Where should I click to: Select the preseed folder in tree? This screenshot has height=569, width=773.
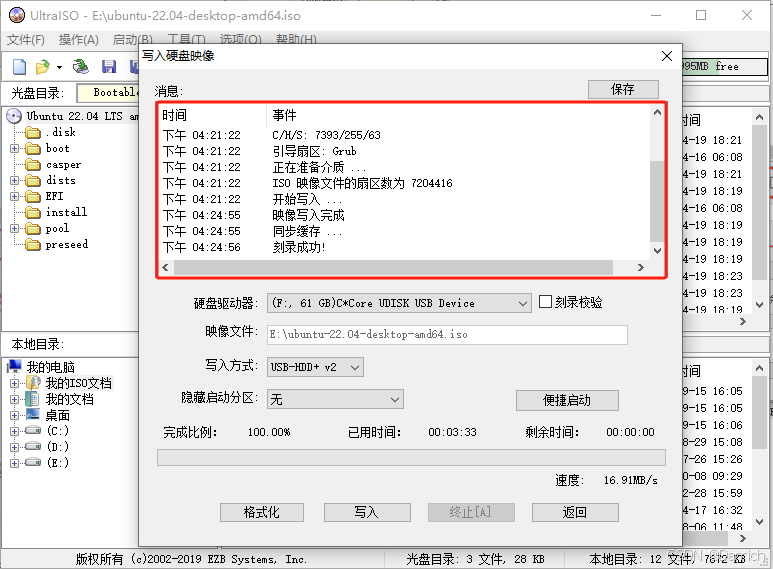[67, 245]
